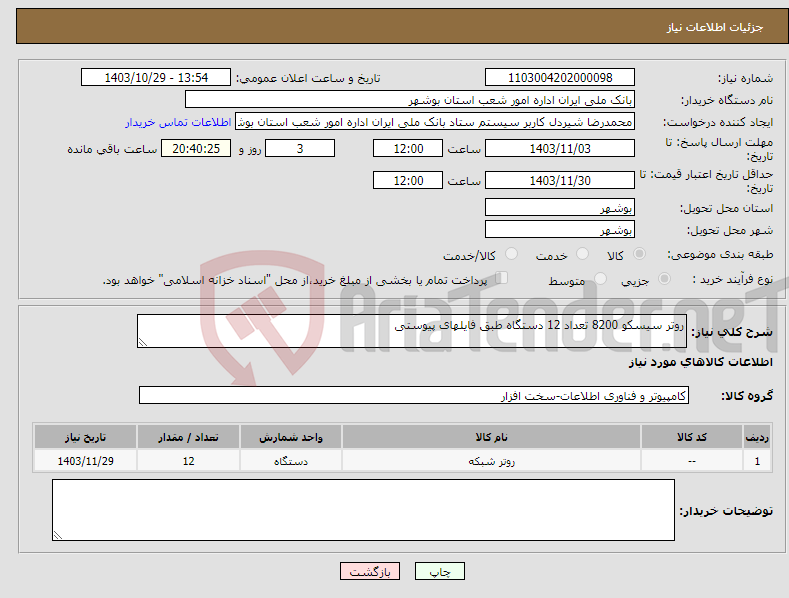Viewport: 789px width, 598px height.
Task: Click the quantity cell showing 12
Action: pyautogui.click(x=188, y=461)
